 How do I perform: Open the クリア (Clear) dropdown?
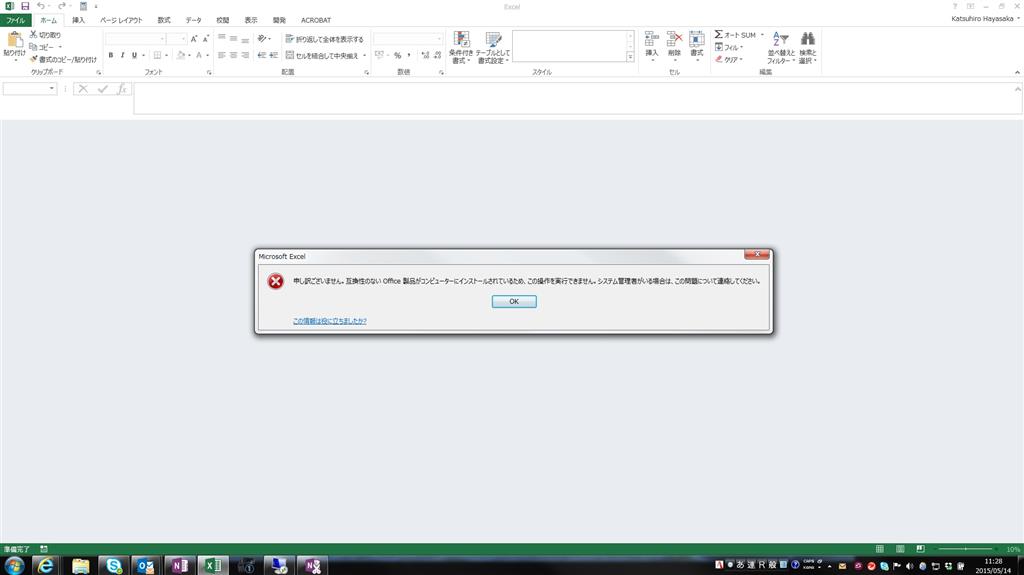(x=729, y=59)
